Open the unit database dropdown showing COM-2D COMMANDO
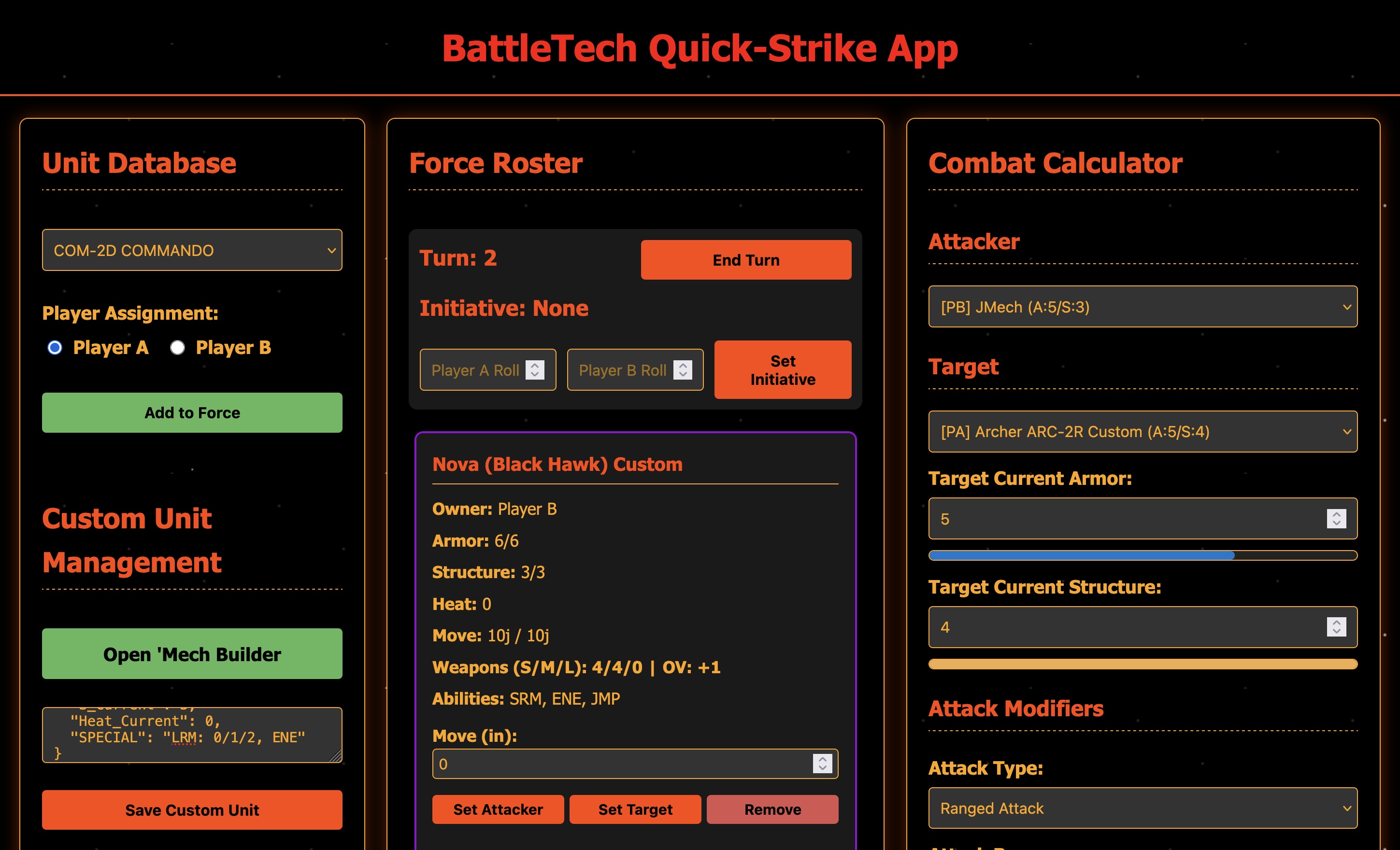Image resolution: width=1400 pixels, height=850 pixels. (192, 250)
